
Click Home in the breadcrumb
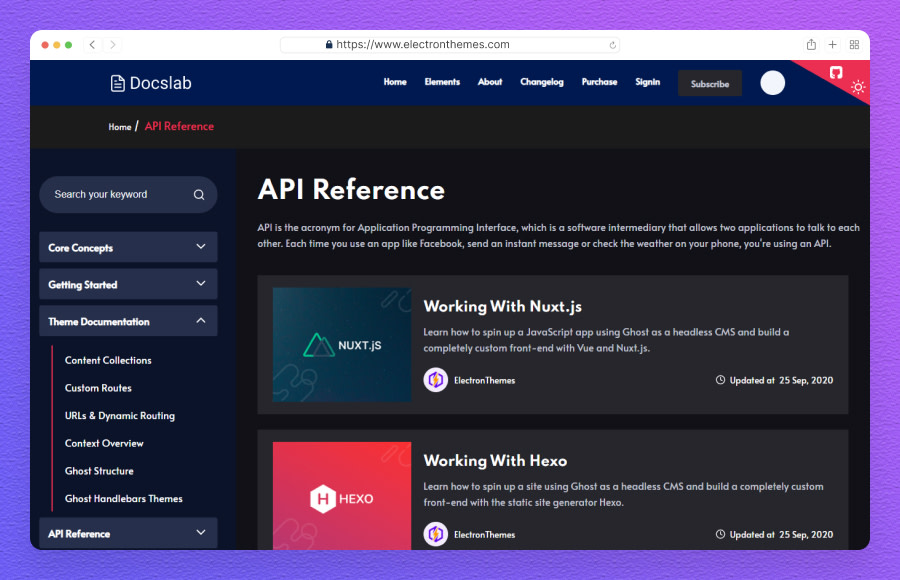tap(119, 127)
